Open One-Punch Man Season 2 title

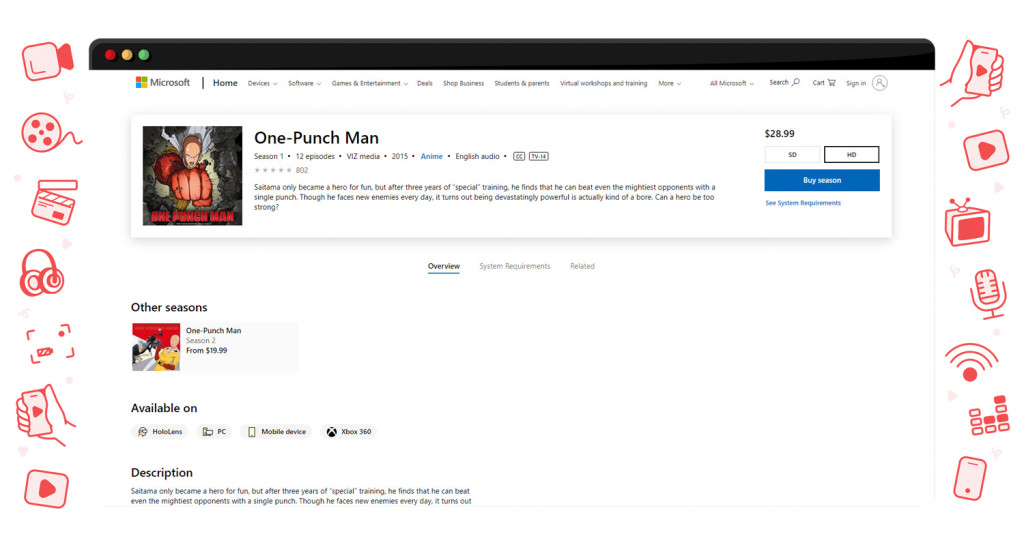click(213, 330)
